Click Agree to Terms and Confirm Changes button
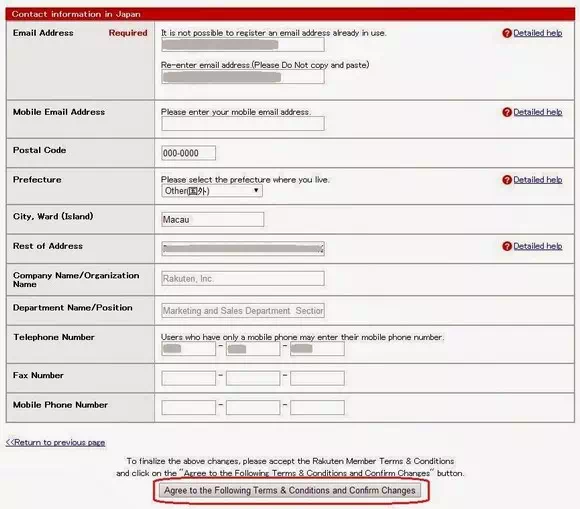Image resolution: width=580 pixels, height=509 pixels. pyautogui.click(x=290, y=491)
